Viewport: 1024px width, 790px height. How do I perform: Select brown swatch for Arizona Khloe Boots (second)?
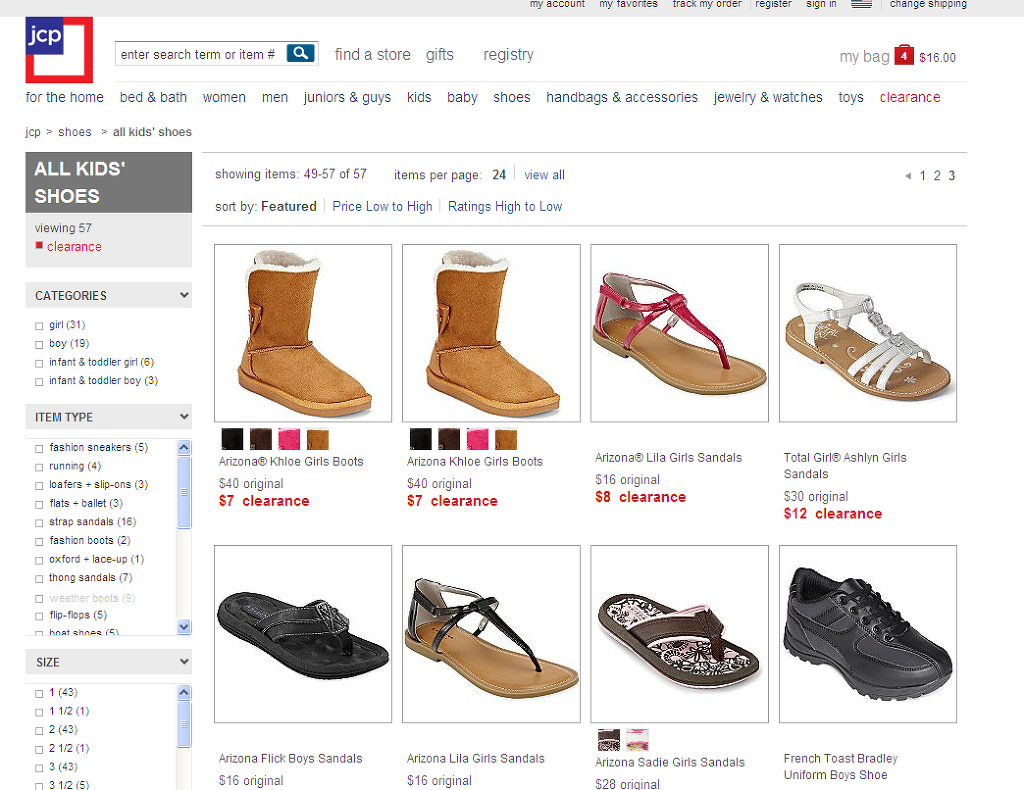coord(449,439)
